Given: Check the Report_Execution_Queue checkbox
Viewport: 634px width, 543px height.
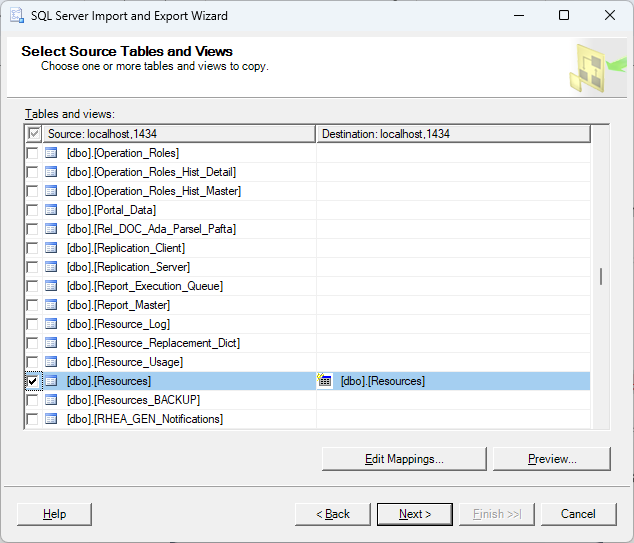Looking at the screenshot, I should [32, 286].
